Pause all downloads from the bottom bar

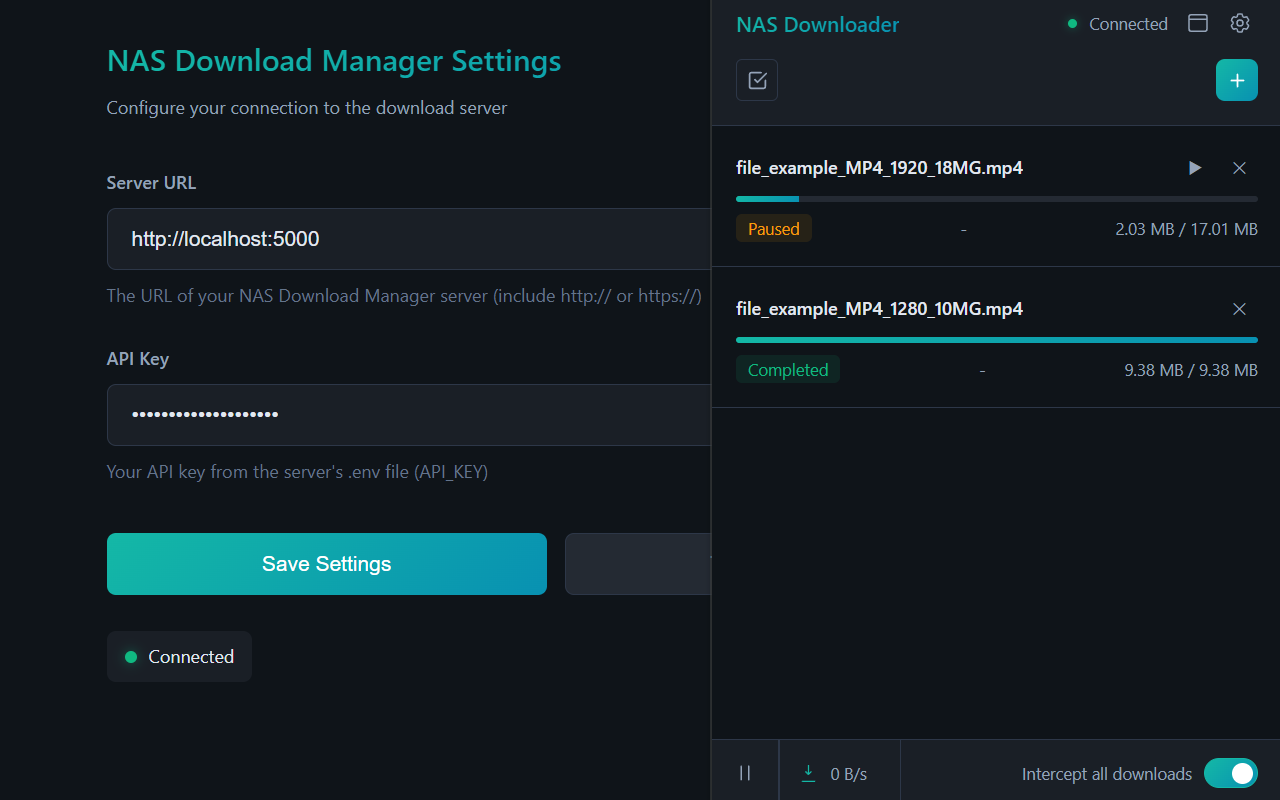(x=745, y=773)
